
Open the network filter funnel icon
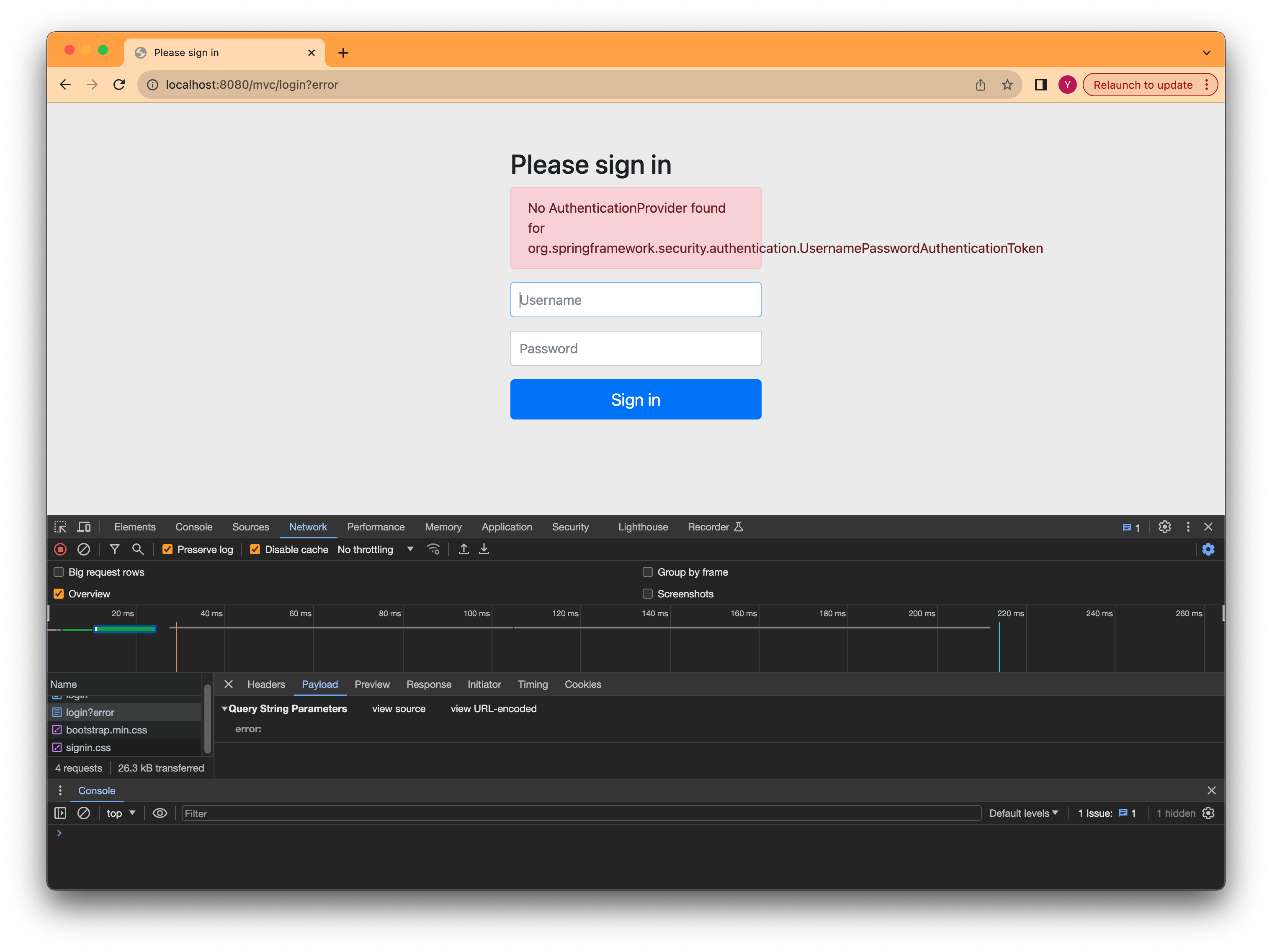[x=114, y=549]
